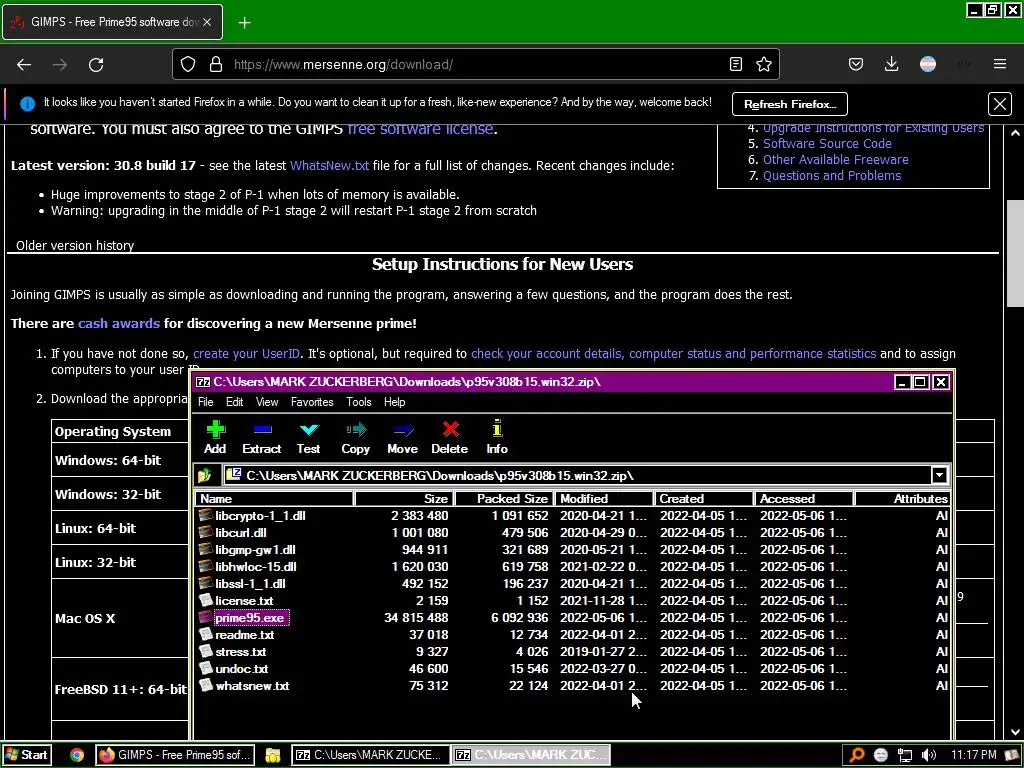Follow the create your UserID link
The width and height of the screenshot is (1024, 768).
[246, 353]
